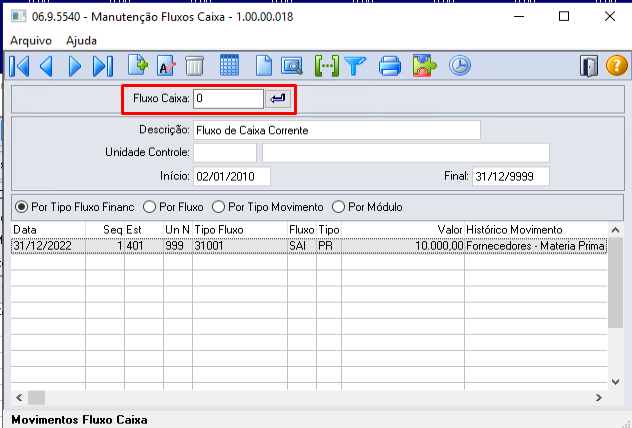This screenshot has height=428, width=632.
Task: Click the 401 Est cell
Action: (x=144, y=246)
